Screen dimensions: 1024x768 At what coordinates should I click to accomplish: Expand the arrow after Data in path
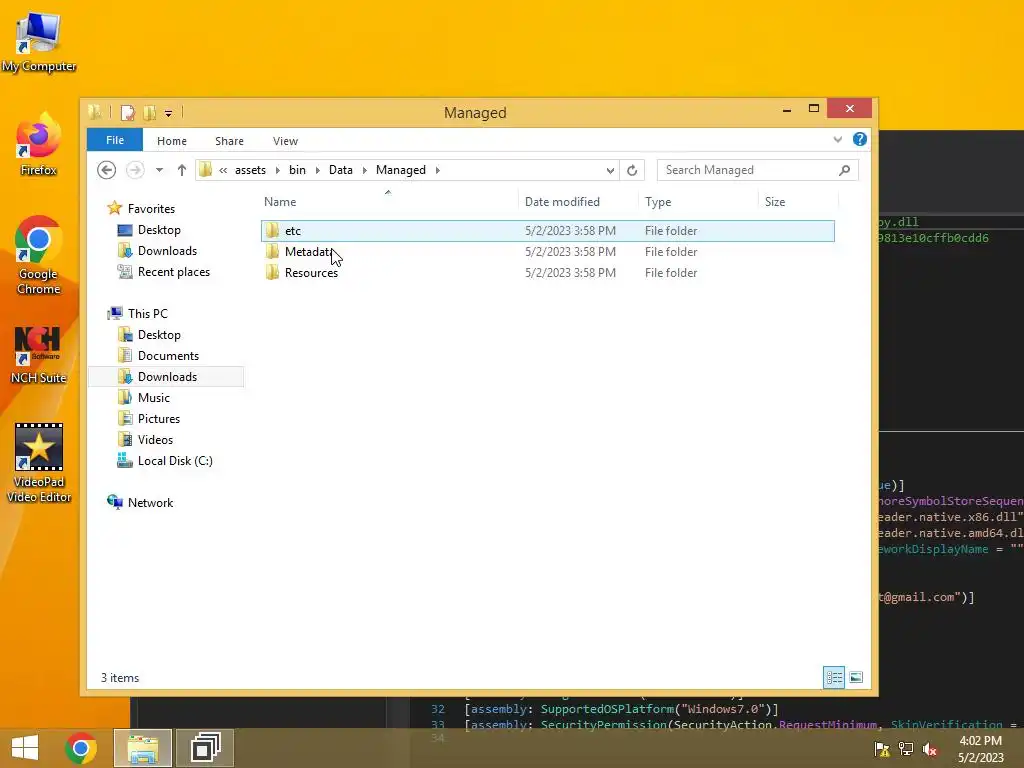(x=364, y=170)
